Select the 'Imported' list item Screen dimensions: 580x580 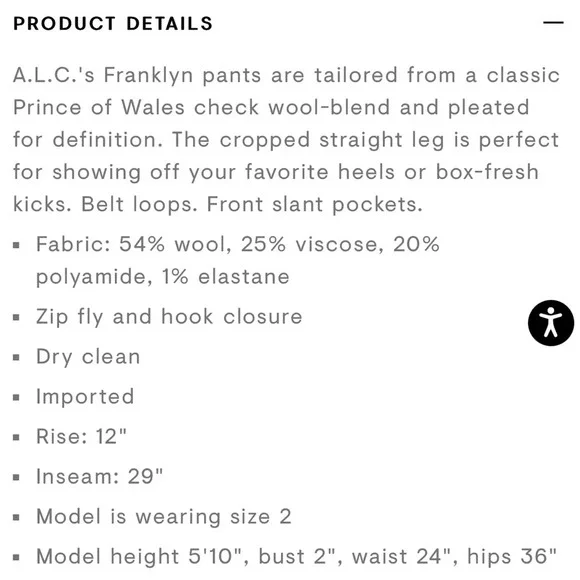pos(85,397)
